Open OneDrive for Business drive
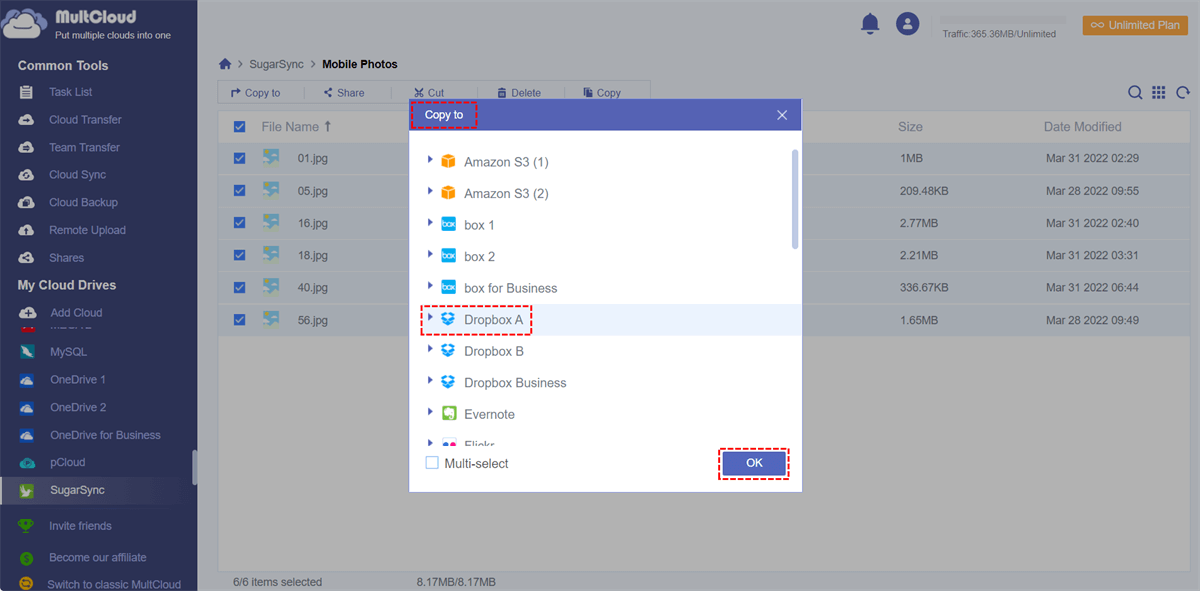This screenshot has width=1200, height=591. pos(105,435)
